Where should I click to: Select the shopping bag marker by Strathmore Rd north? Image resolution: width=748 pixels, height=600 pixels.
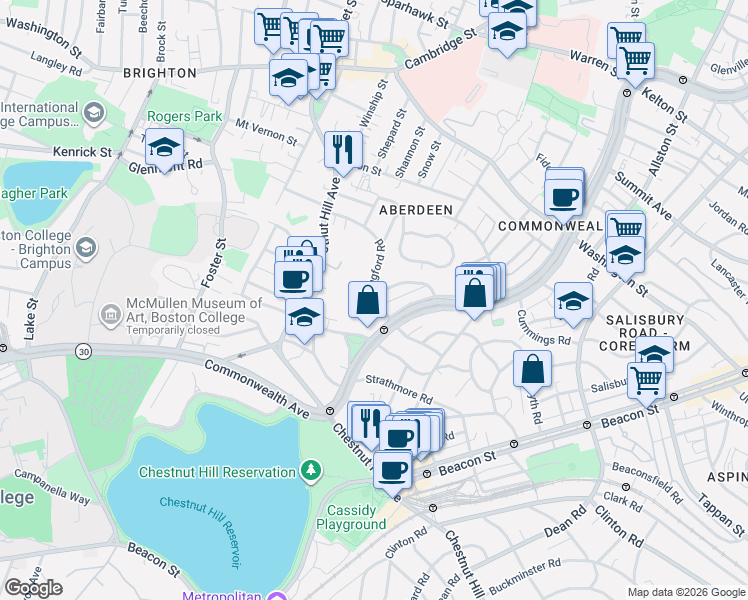pos(367,301)
